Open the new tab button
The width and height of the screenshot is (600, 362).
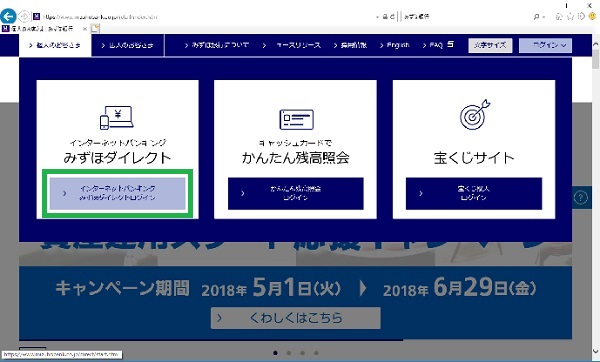95,28
